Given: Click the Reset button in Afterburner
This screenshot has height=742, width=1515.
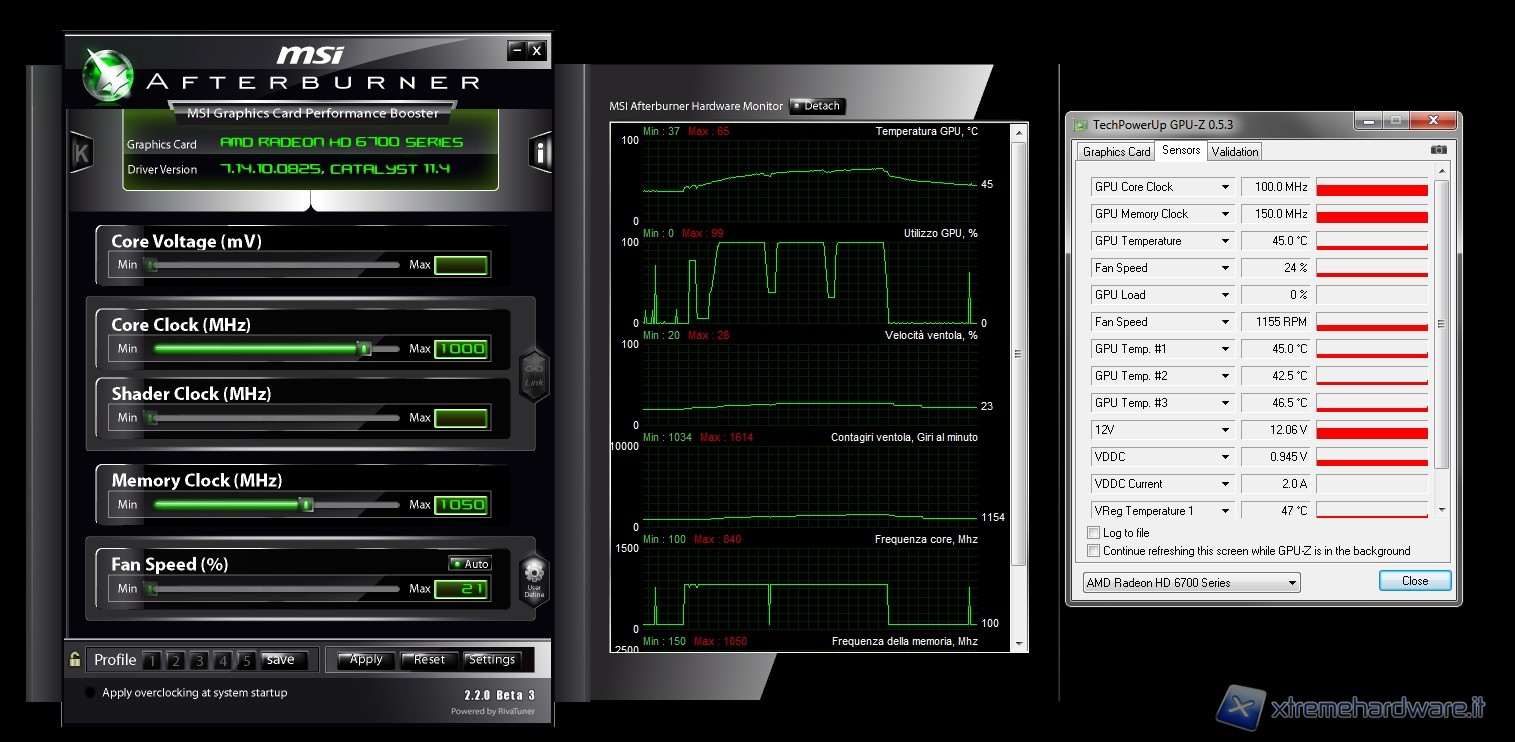Looking at the screenshot, I should 429,660.
